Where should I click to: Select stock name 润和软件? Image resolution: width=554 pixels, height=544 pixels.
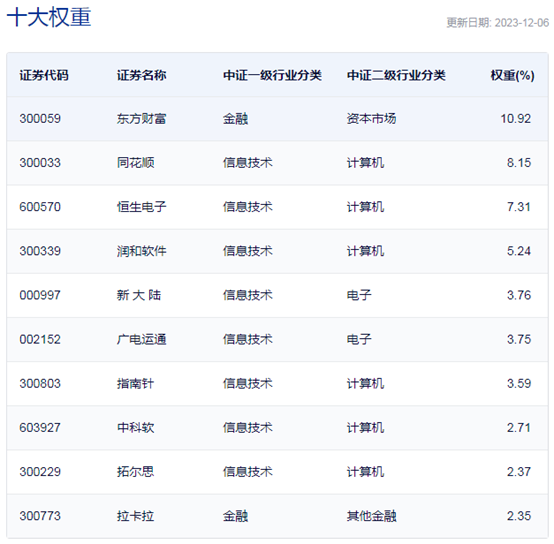(141, 251)
